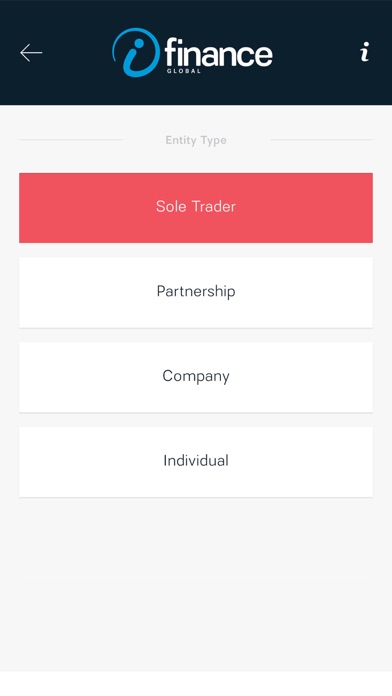Select the Sole Trader entity type
392x696 pixels.
click(196, 208)
